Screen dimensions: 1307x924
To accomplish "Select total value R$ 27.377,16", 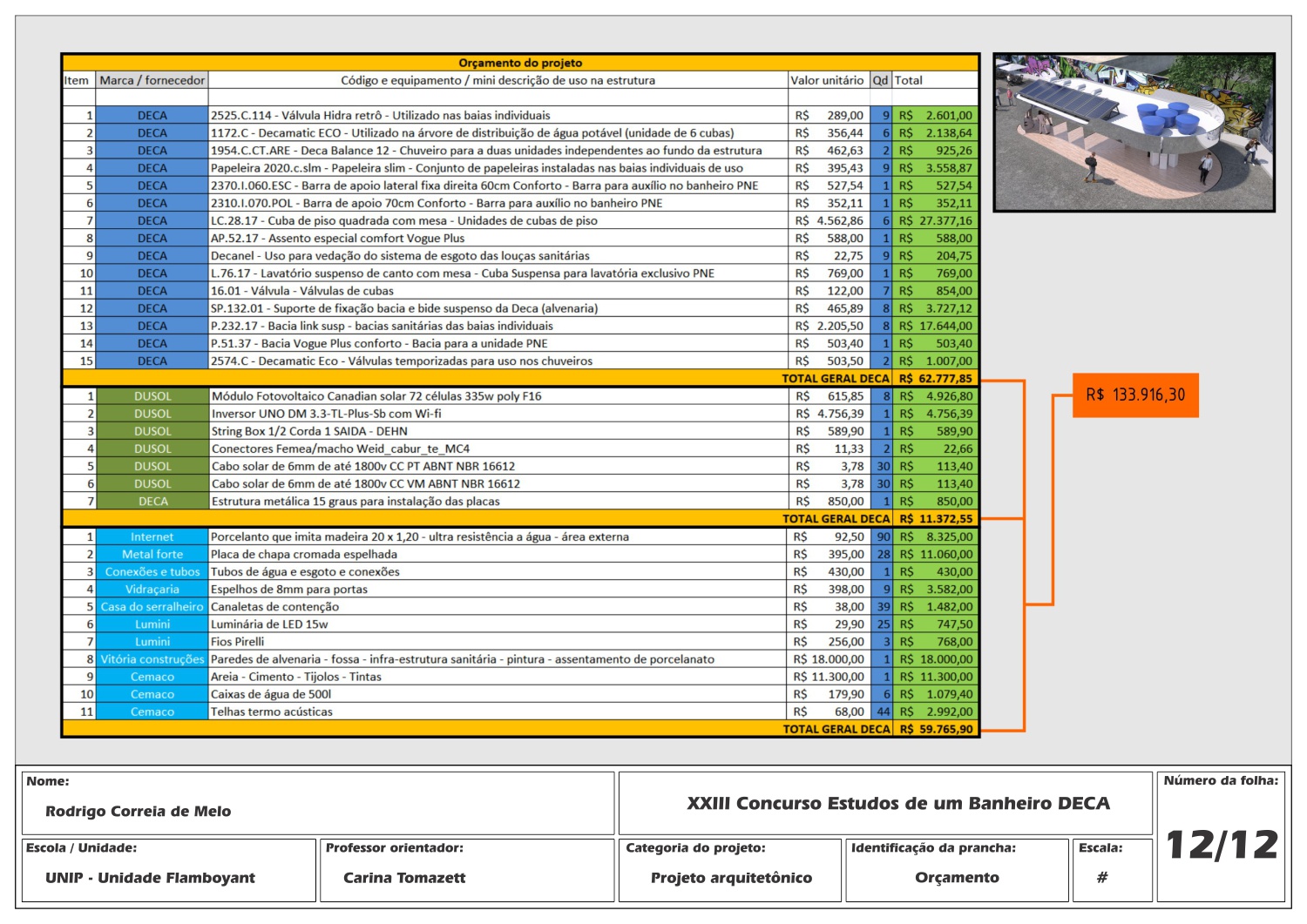I will tap(935, 220).
